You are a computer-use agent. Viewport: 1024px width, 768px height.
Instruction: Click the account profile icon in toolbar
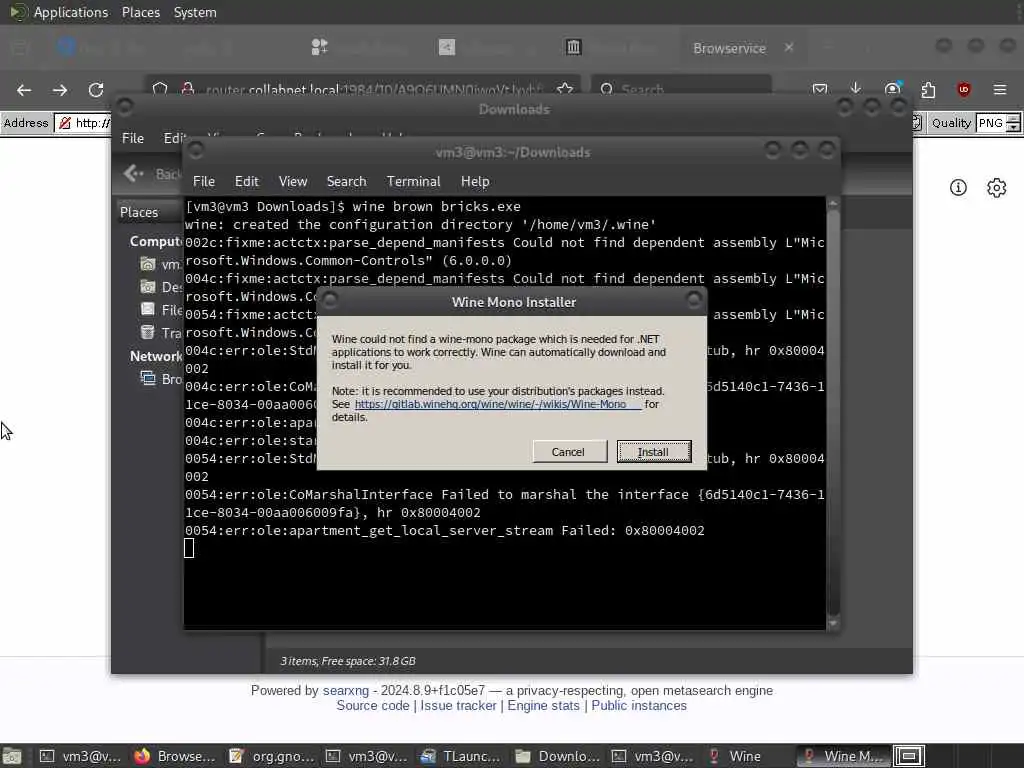[892, 89]
